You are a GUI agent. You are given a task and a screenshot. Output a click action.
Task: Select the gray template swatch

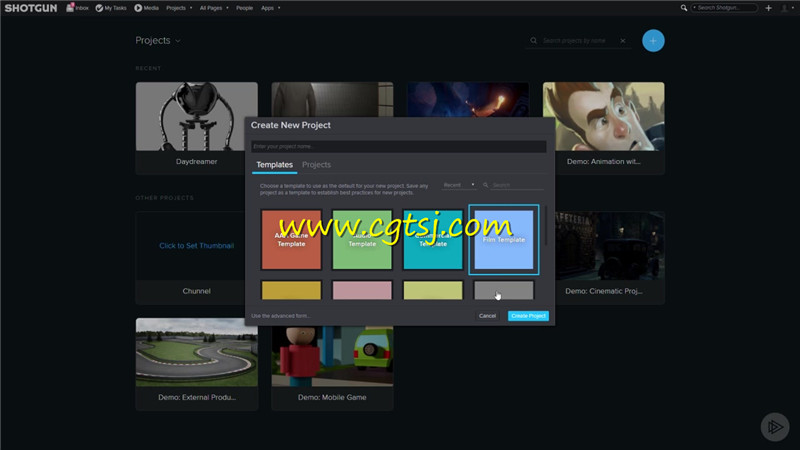point(504,290)
